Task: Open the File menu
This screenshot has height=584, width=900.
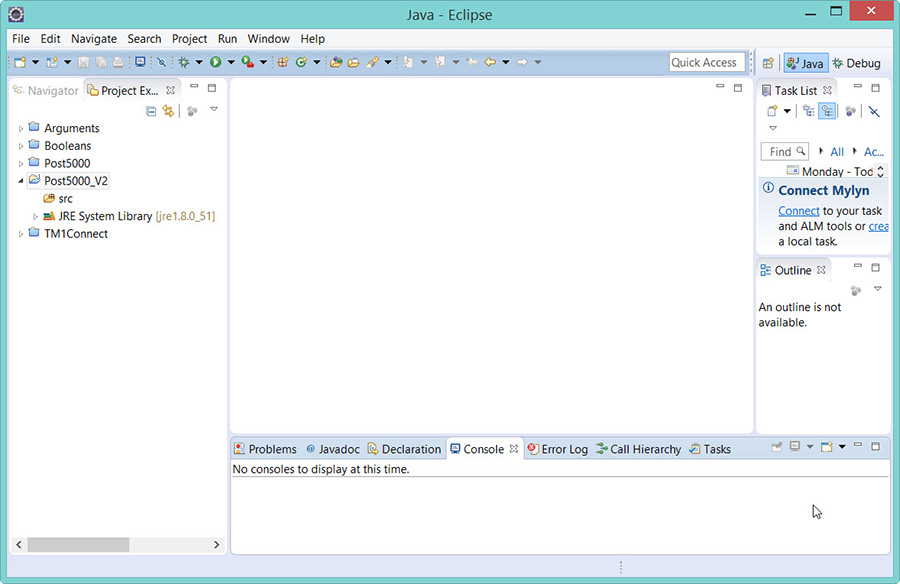Action: point(21,39)
